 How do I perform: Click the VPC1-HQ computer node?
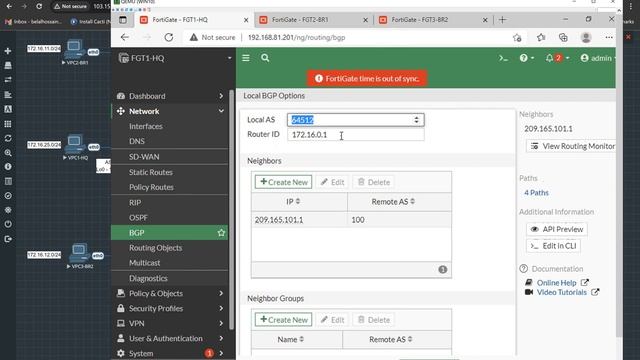(75, 143)
